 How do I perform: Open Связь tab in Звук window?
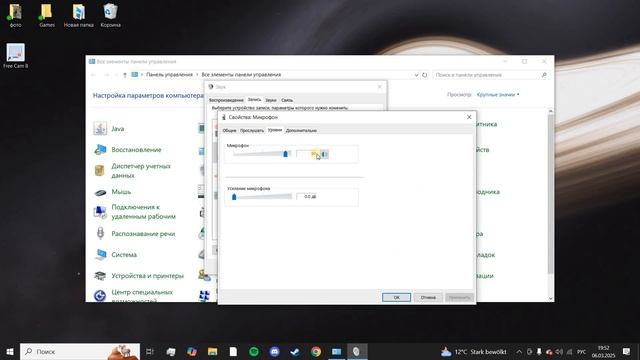(x=287, y=100)
